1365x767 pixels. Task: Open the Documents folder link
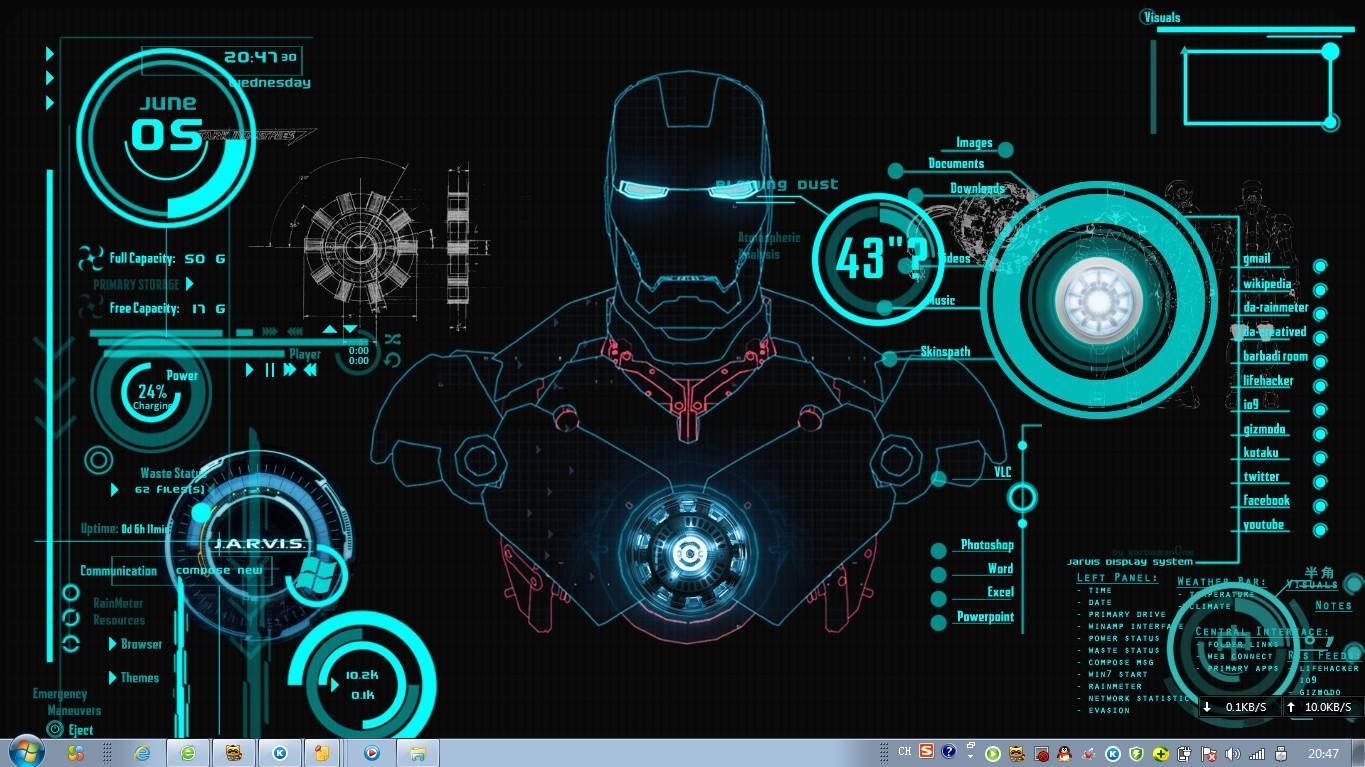click(x=956, y=164)
